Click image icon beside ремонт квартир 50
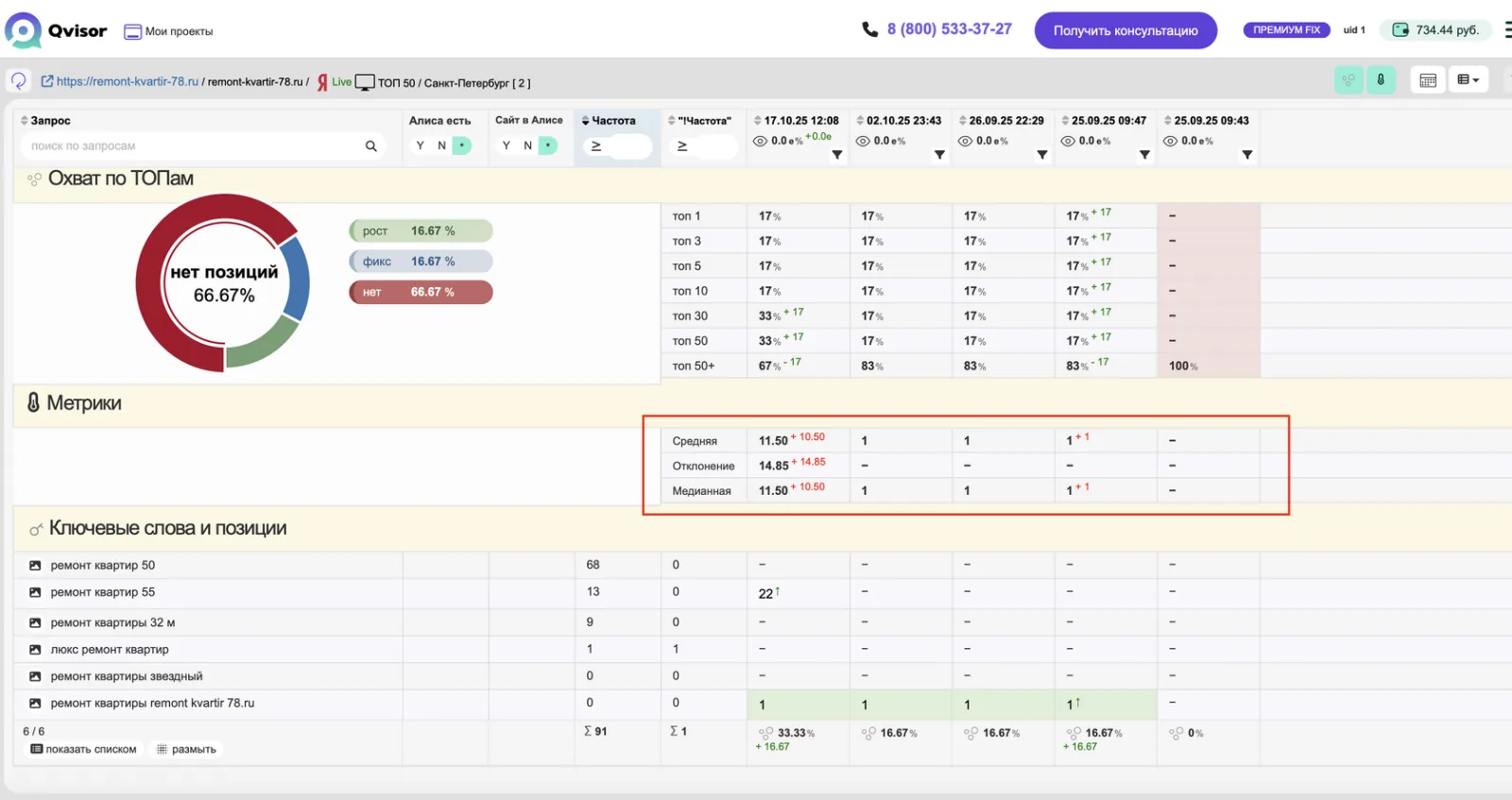 [35, 566]
